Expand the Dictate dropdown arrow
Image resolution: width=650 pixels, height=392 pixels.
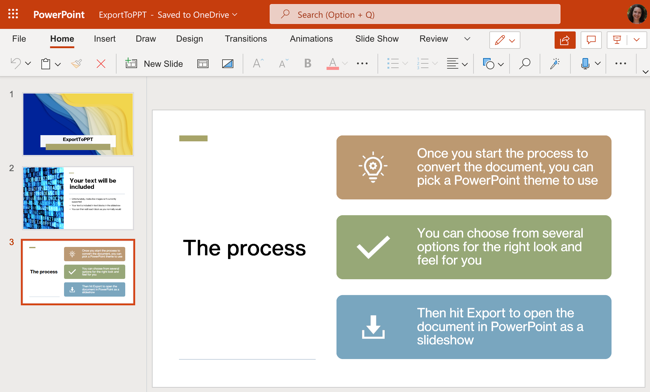(x=597, y=63)
